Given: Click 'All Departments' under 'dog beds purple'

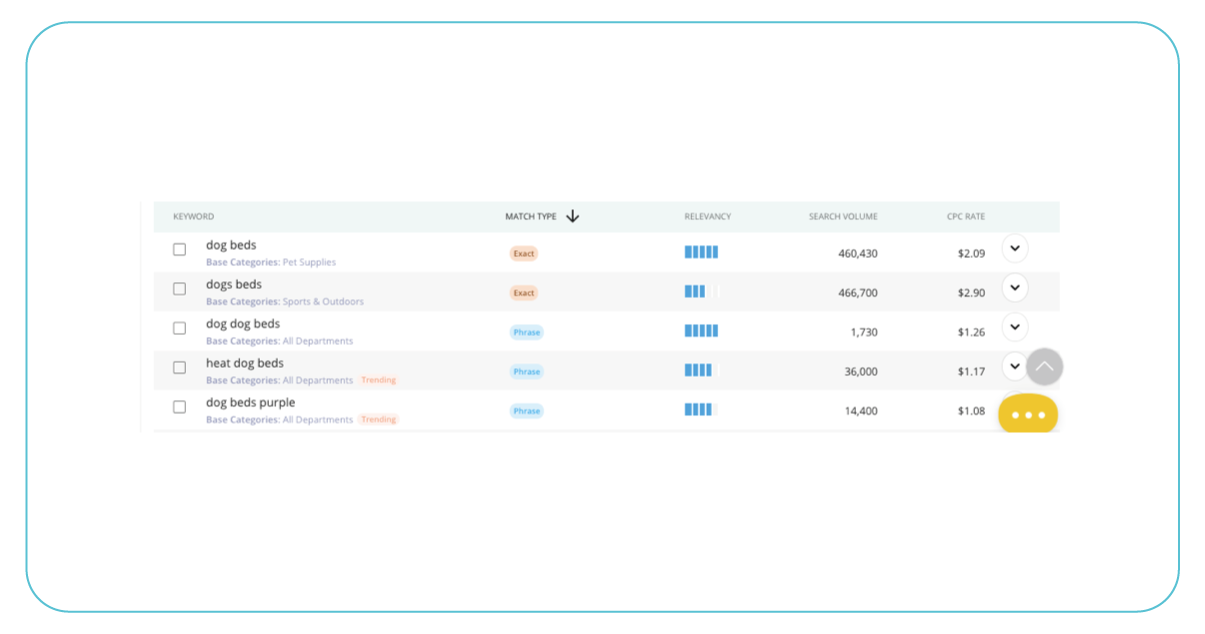Looking at the screenshot, I should (x=318, y=420).
